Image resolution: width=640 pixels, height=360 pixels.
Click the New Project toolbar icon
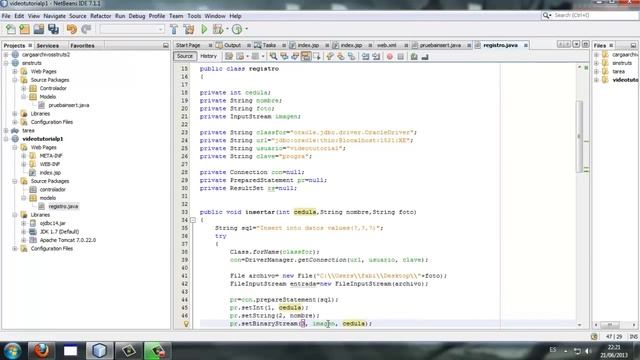[24, 29]
